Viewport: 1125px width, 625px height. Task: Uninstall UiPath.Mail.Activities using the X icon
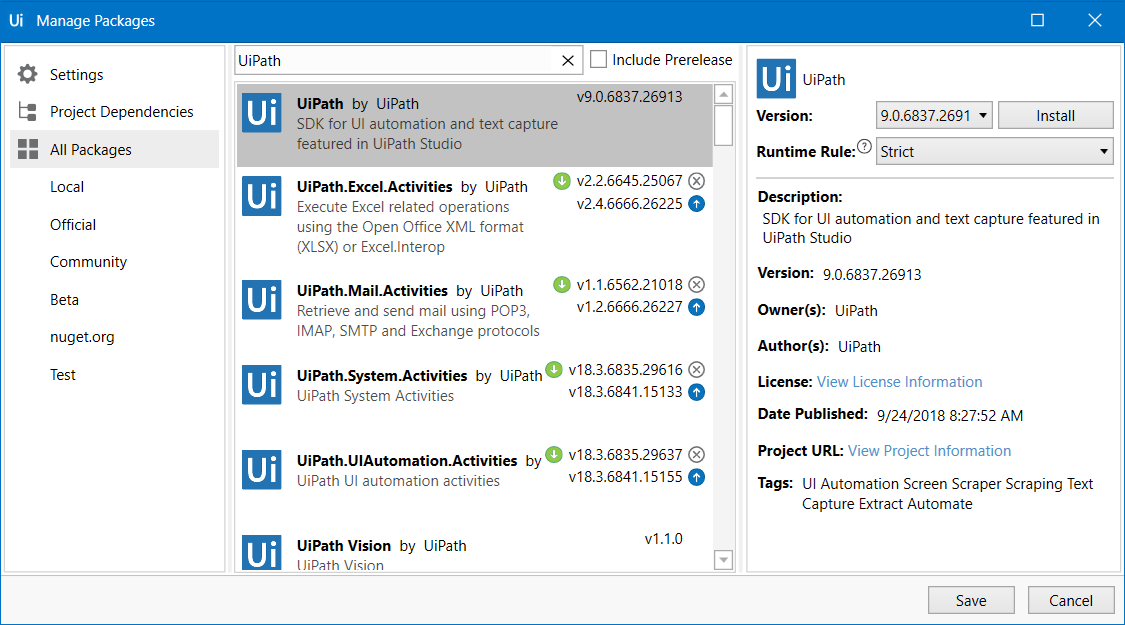click(697, 284)
